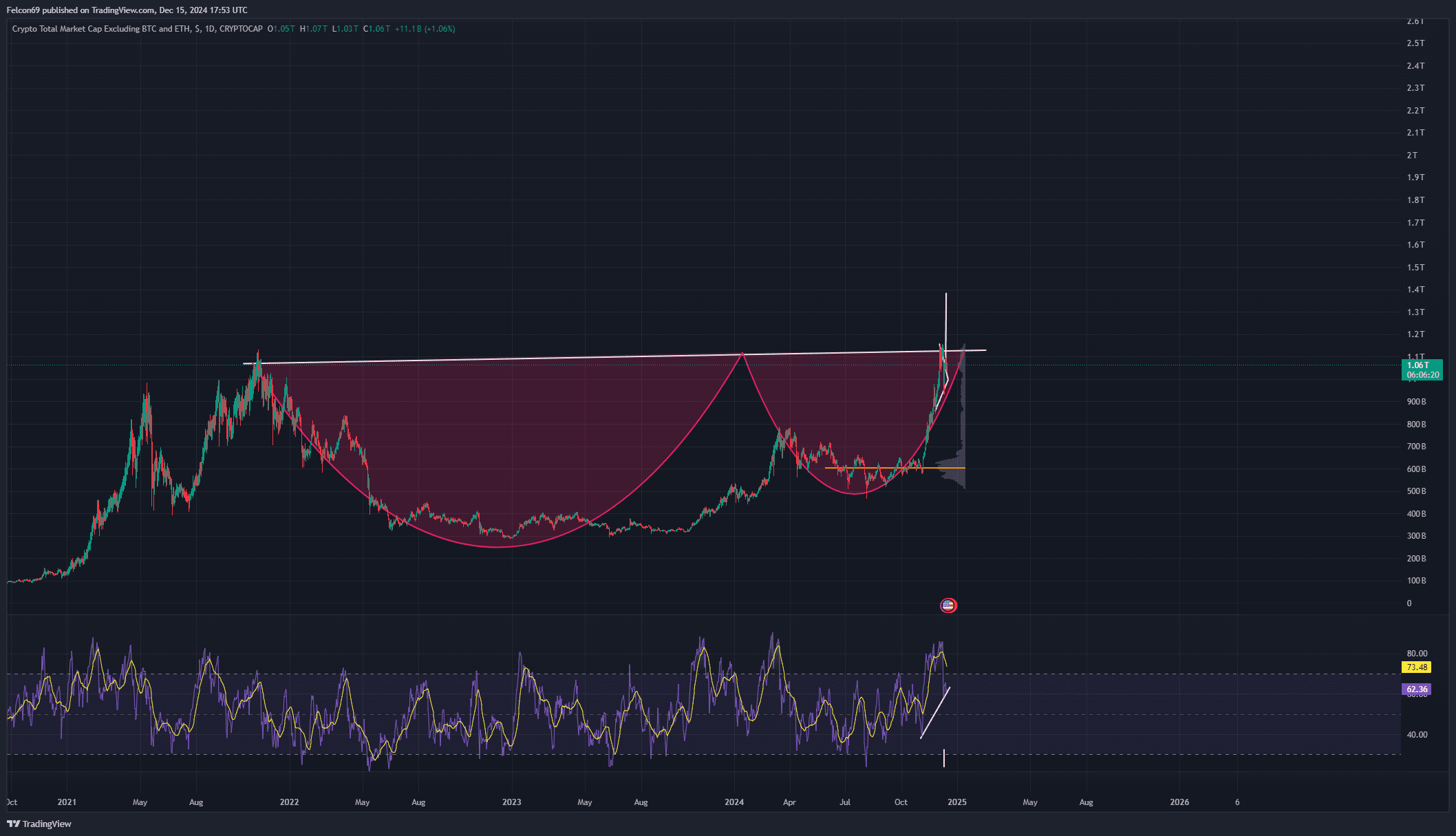Viewport: 1456px width, 836px height.
Task: Click the 2.5T level on price axis
Action: pos(1415,43)
